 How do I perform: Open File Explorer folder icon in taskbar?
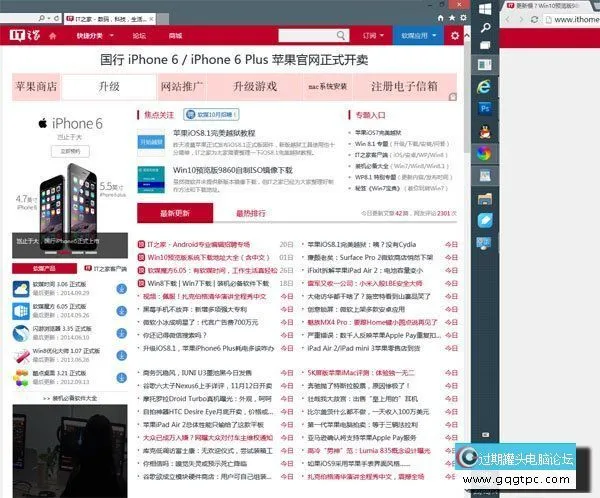tap(485, 200)
